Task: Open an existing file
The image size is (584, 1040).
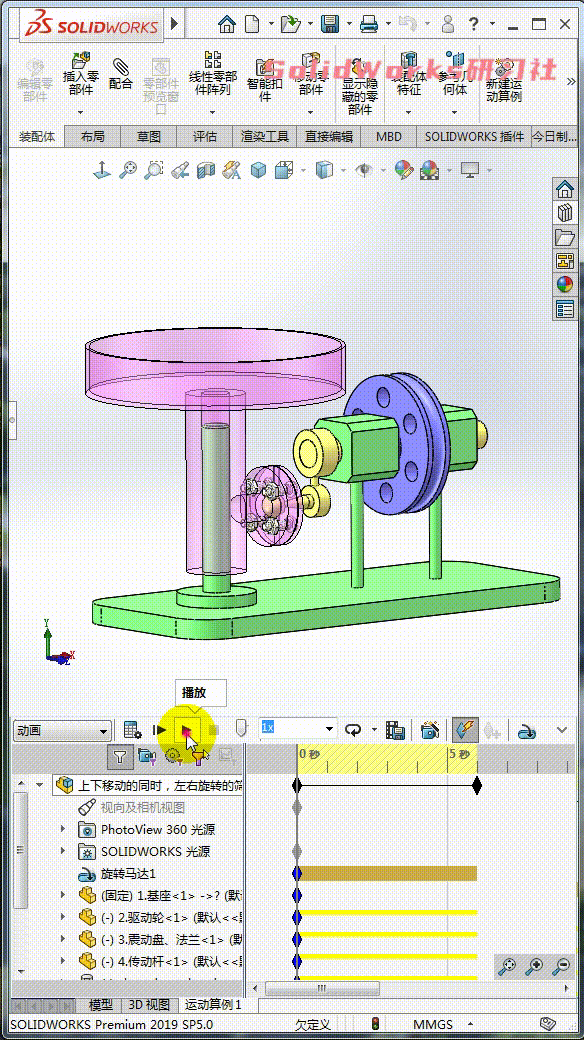Action: 290,25
